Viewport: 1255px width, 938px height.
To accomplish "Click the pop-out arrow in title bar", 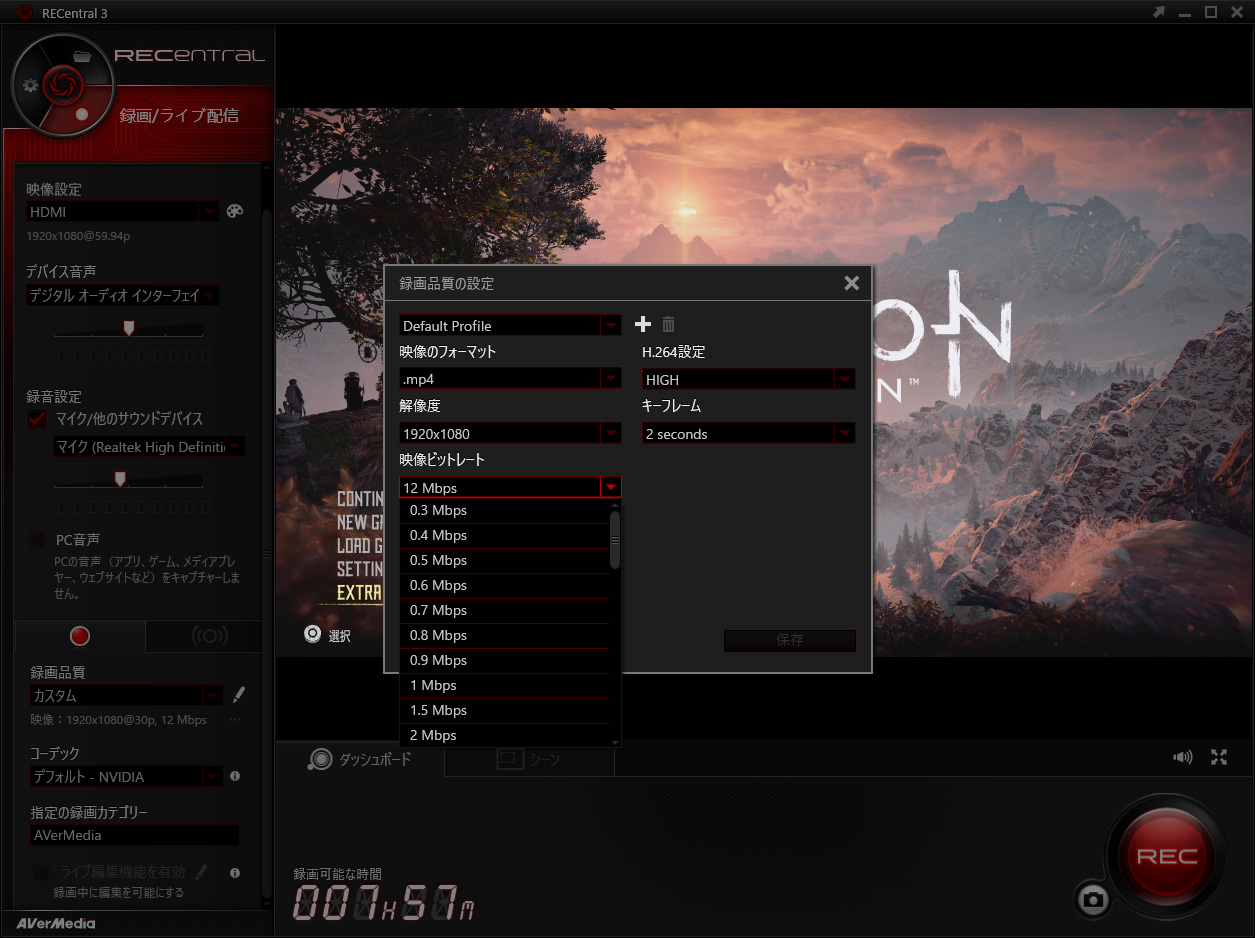I will tap(1159, 12).
